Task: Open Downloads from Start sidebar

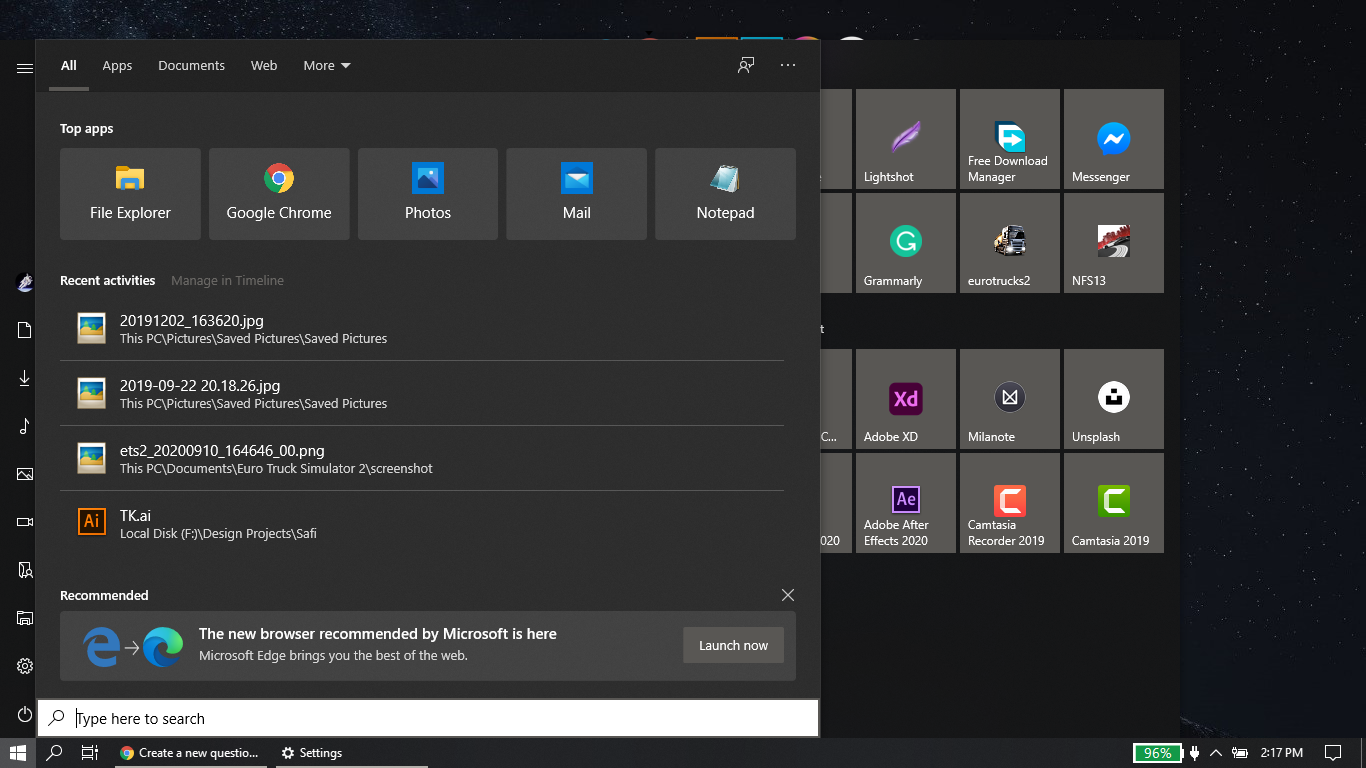Action: 25,378
